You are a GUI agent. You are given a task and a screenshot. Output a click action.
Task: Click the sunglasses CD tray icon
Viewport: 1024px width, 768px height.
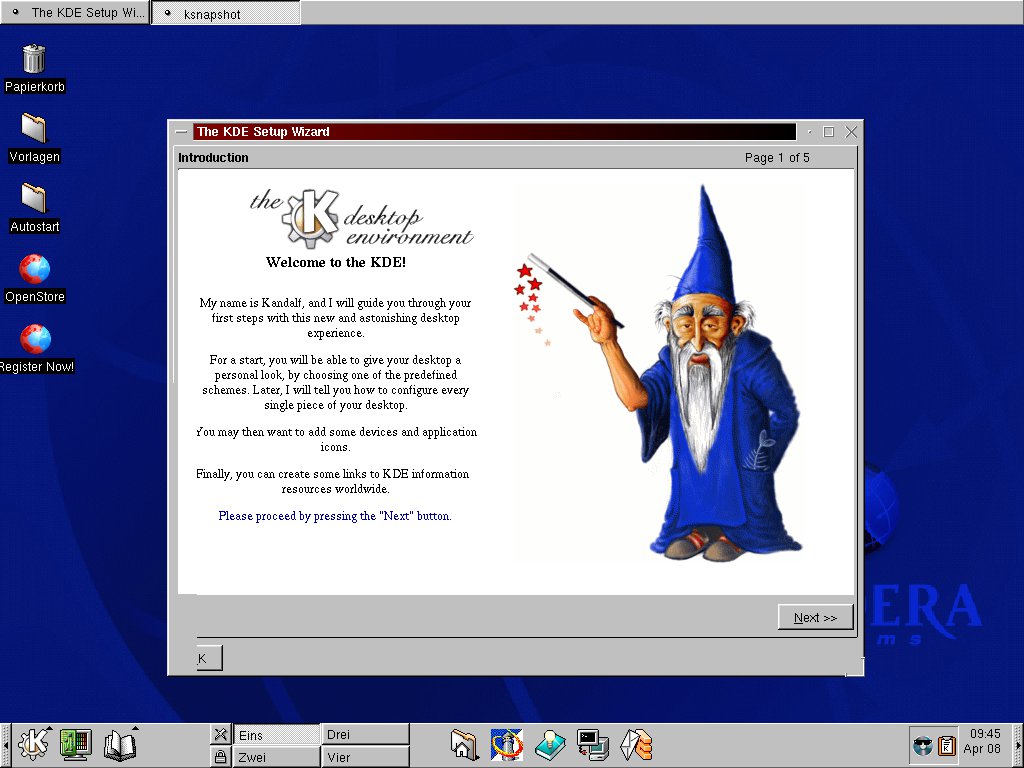[x=923, y=746]
